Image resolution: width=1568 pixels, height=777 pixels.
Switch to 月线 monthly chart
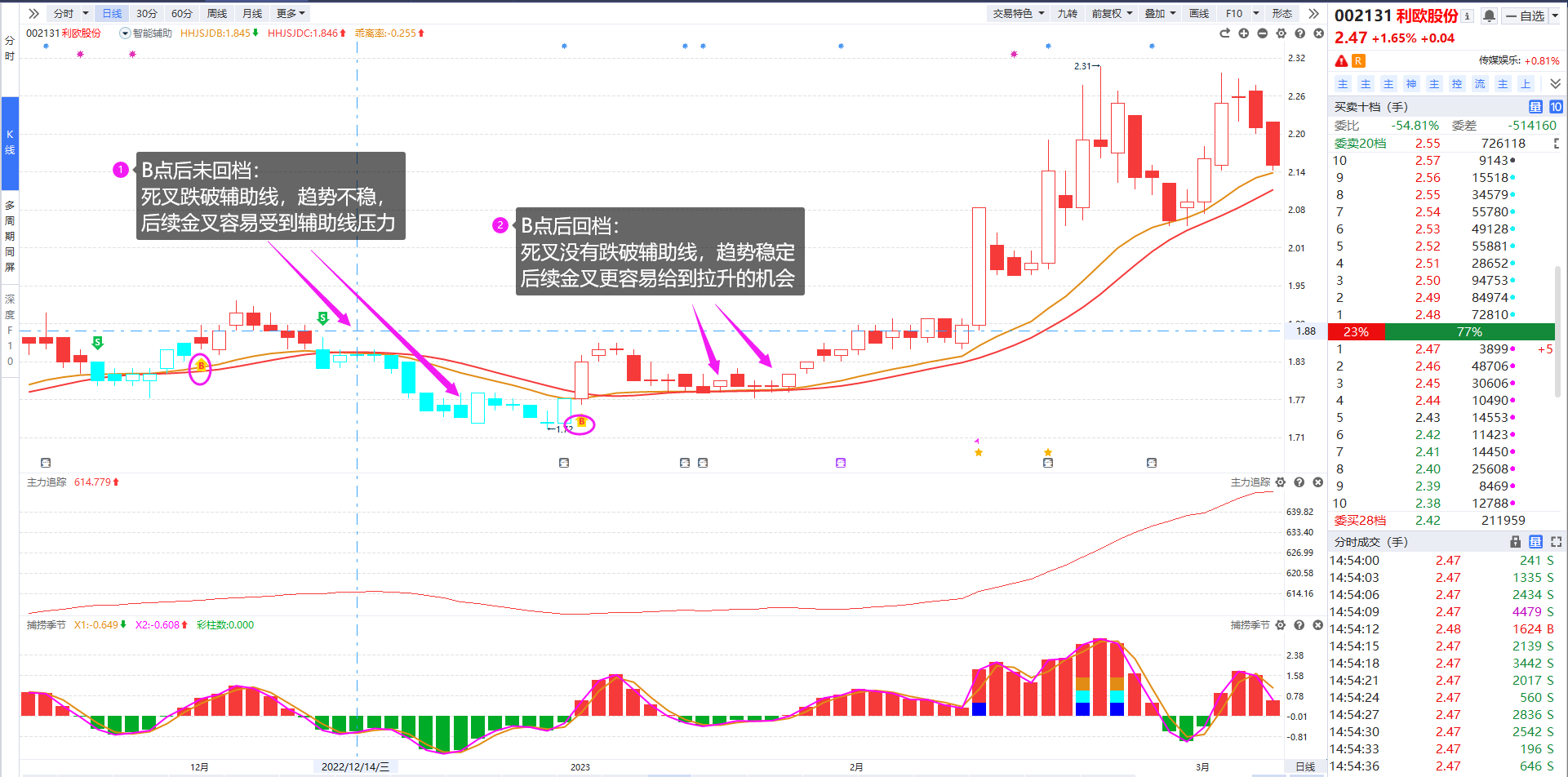click(x=252, y=14)
